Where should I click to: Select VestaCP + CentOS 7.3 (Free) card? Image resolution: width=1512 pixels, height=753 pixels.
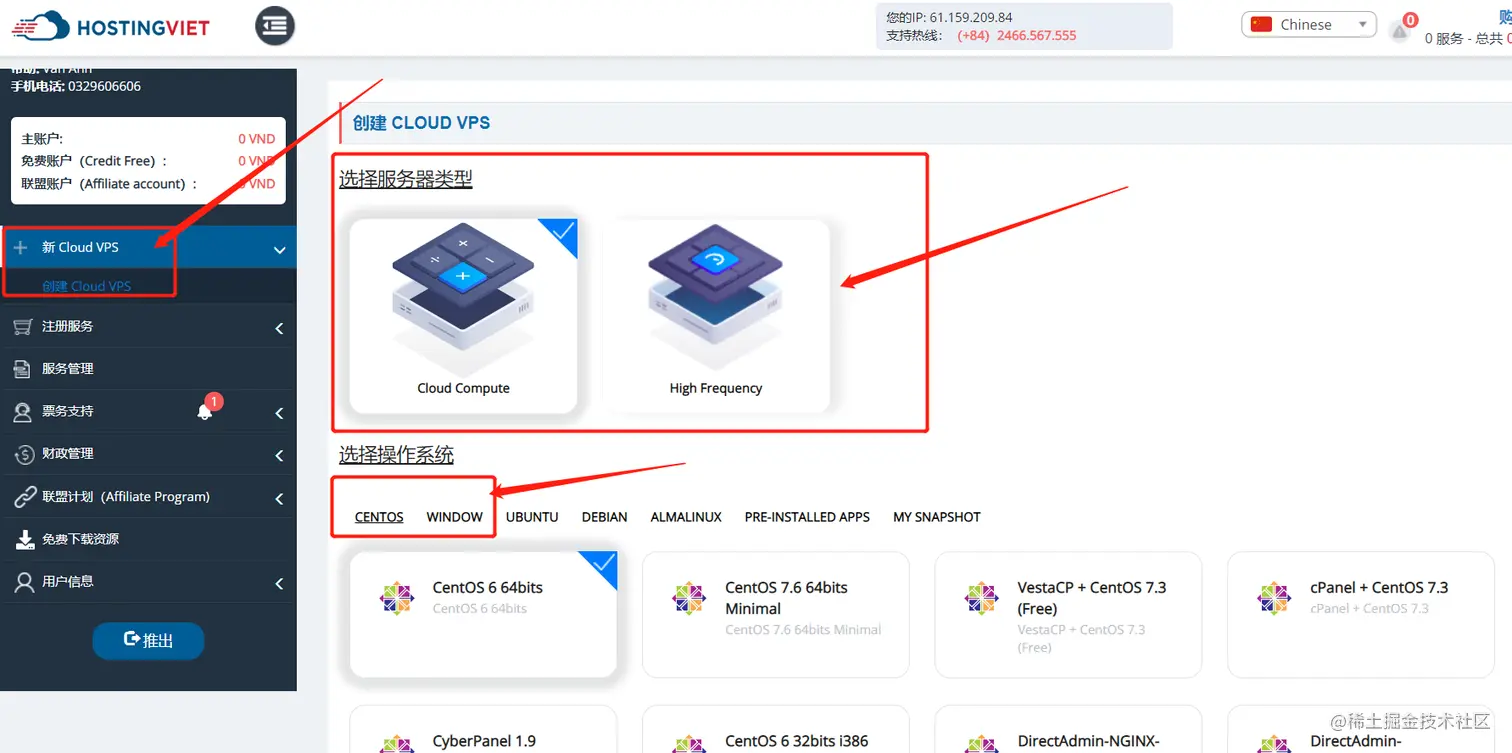(1068, 614)
